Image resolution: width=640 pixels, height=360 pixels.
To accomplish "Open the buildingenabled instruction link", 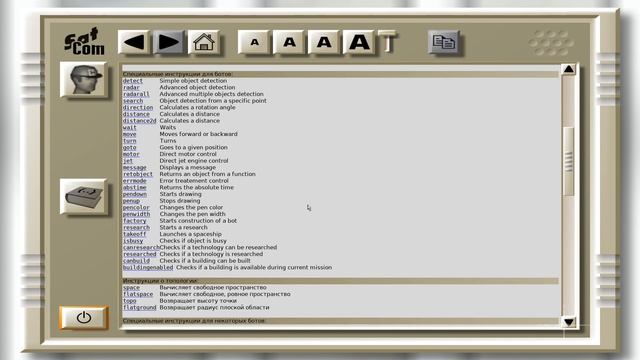I will 148,267.
